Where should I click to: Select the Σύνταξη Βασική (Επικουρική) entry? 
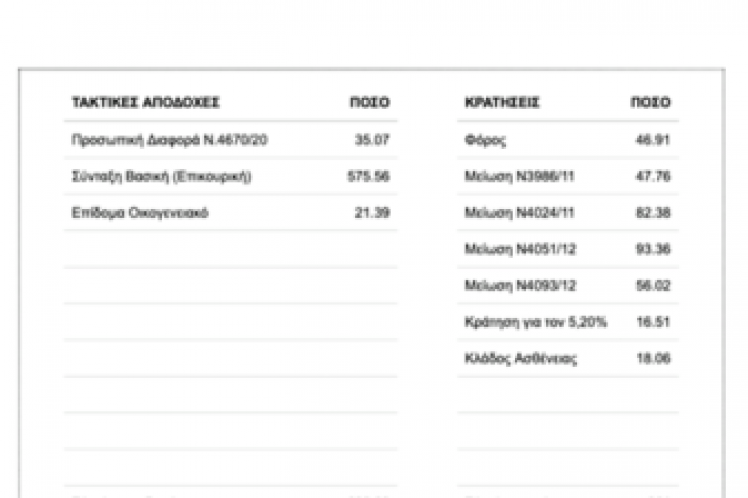click(x=161, y=176)
